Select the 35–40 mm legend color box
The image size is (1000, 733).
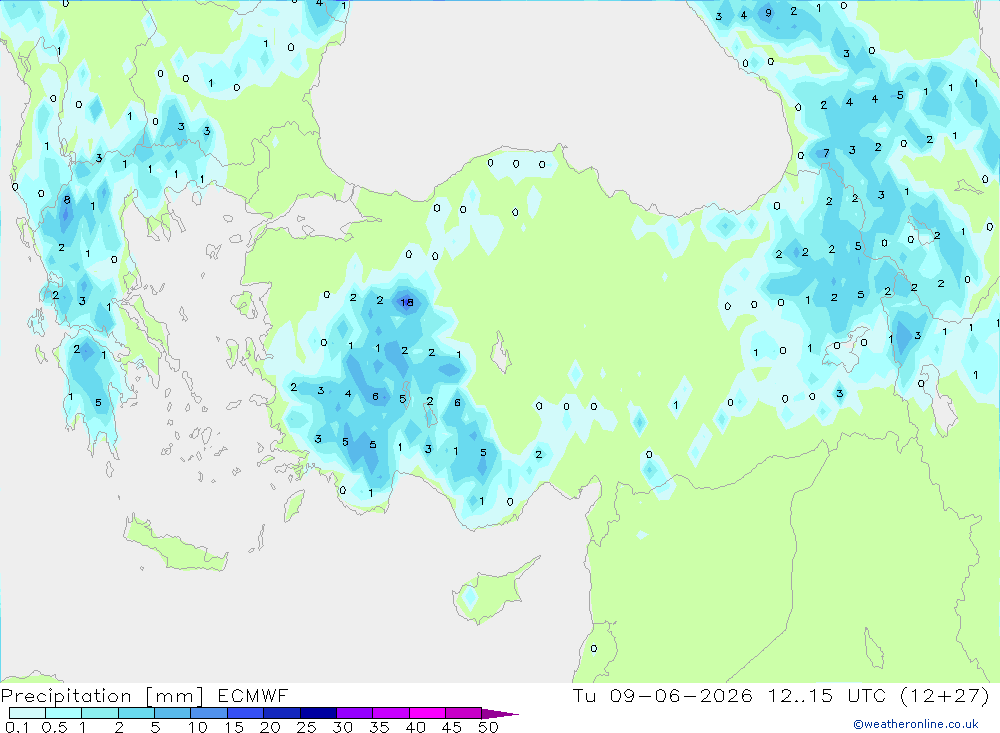click(x=391, y=713)
